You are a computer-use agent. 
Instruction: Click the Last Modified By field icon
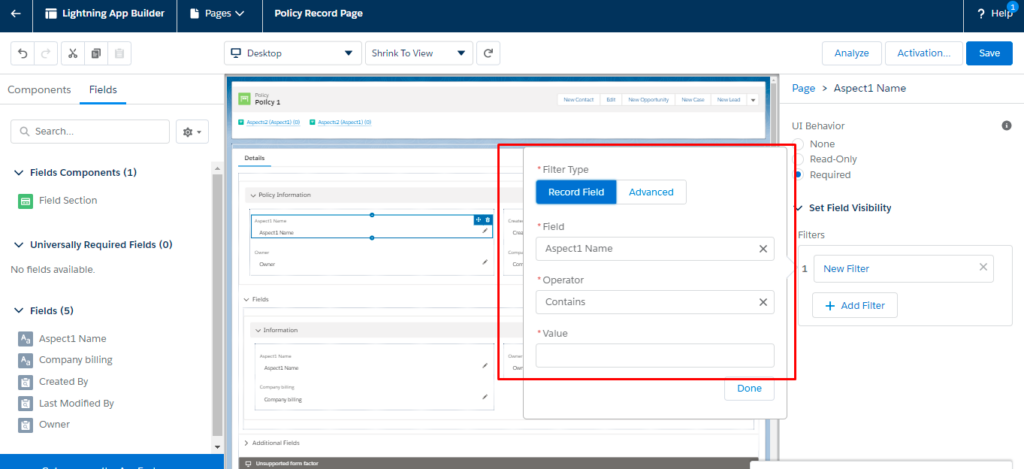[x=25, y=404]
